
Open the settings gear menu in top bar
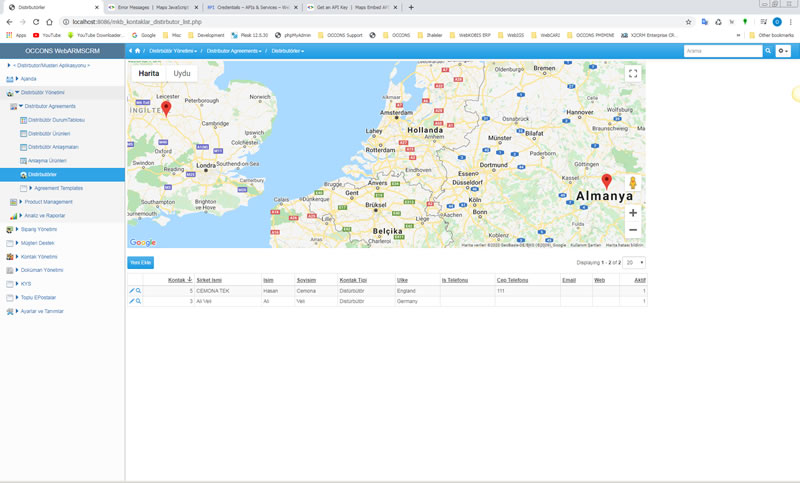pyautogui.click(x=783, y=50)
